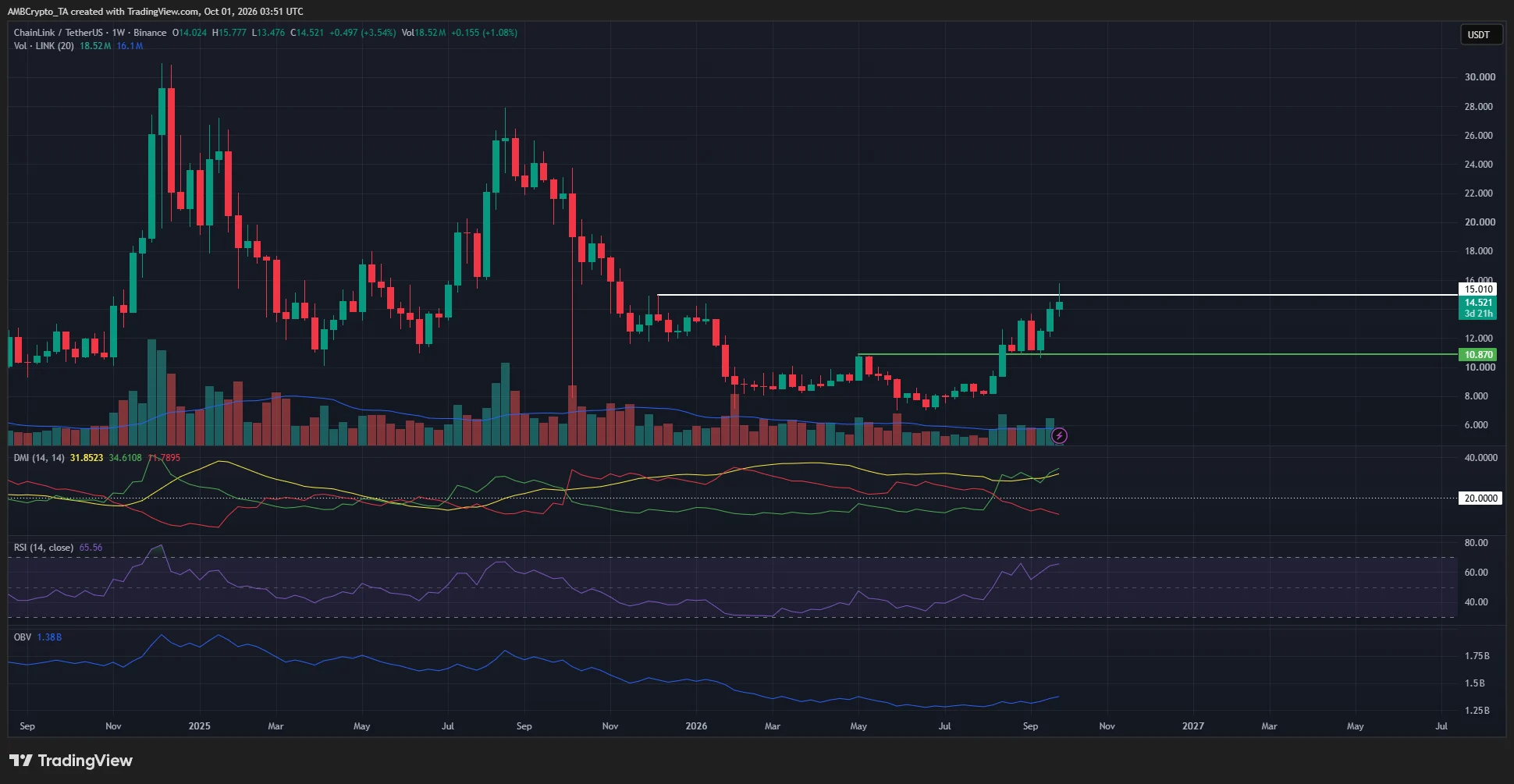Click the 3d 21h countdown label

pos(1479,314)
